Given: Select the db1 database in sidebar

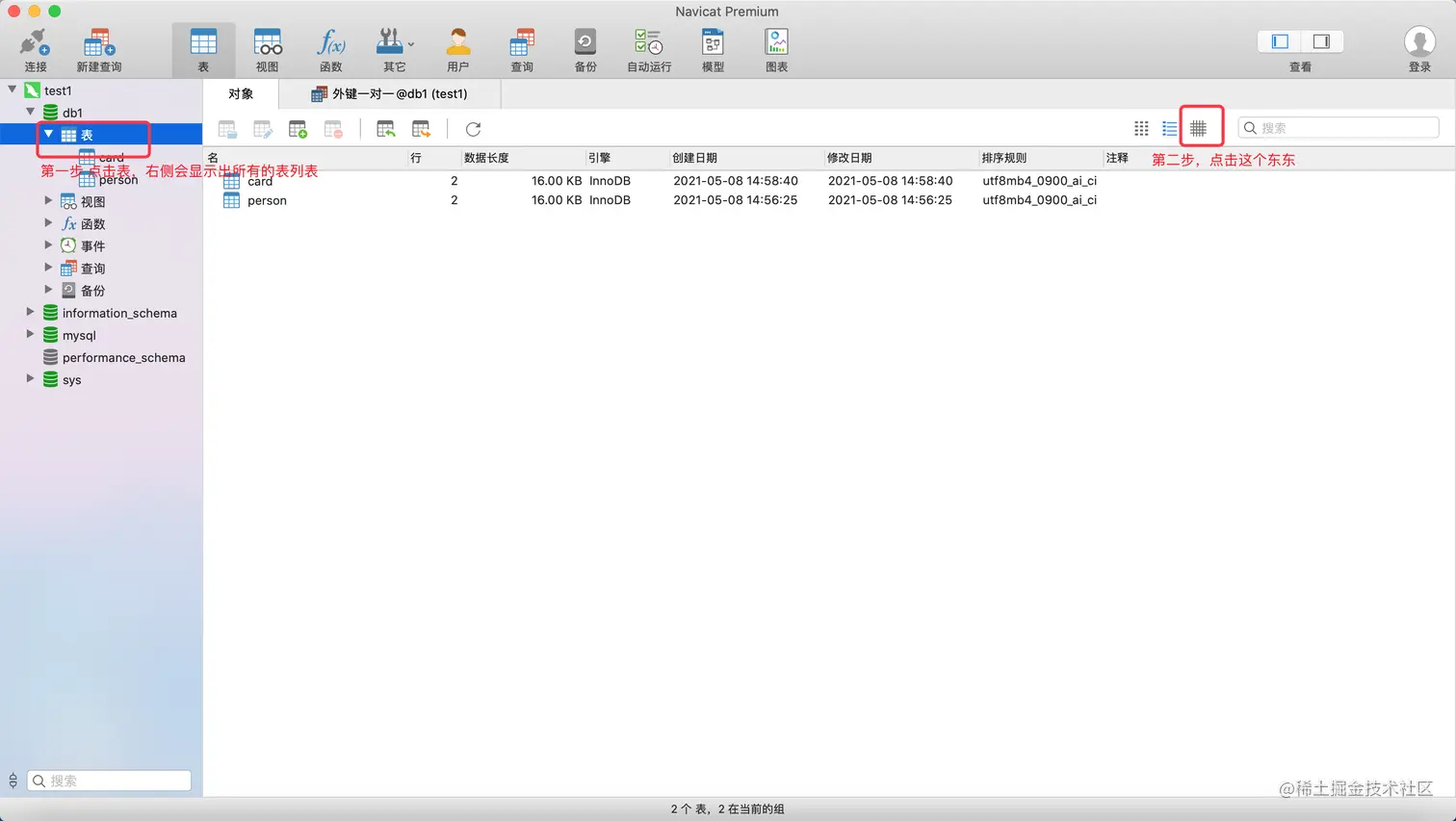Looking at the screenshot, I should [x=72, y=113].
